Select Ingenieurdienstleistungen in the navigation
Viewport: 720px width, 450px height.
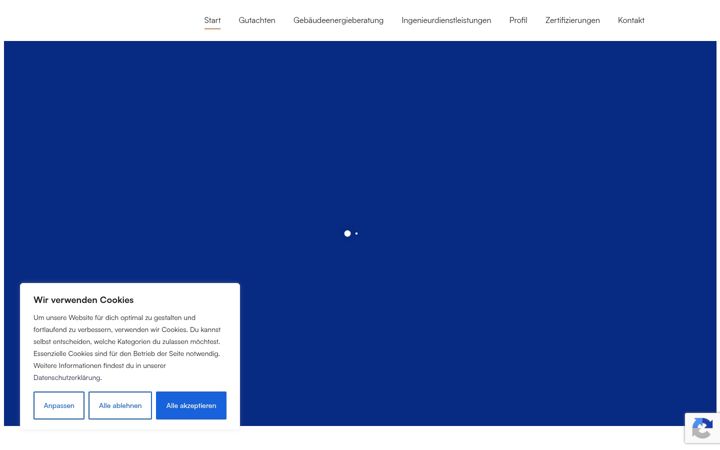(446, 20)
